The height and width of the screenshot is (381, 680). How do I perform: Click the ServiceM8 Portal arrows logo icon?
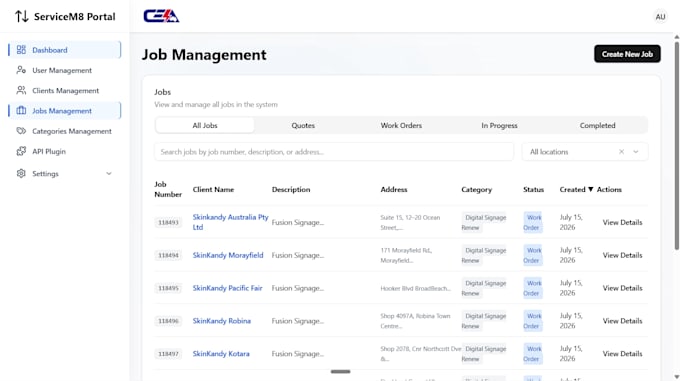tap(21, 16)
